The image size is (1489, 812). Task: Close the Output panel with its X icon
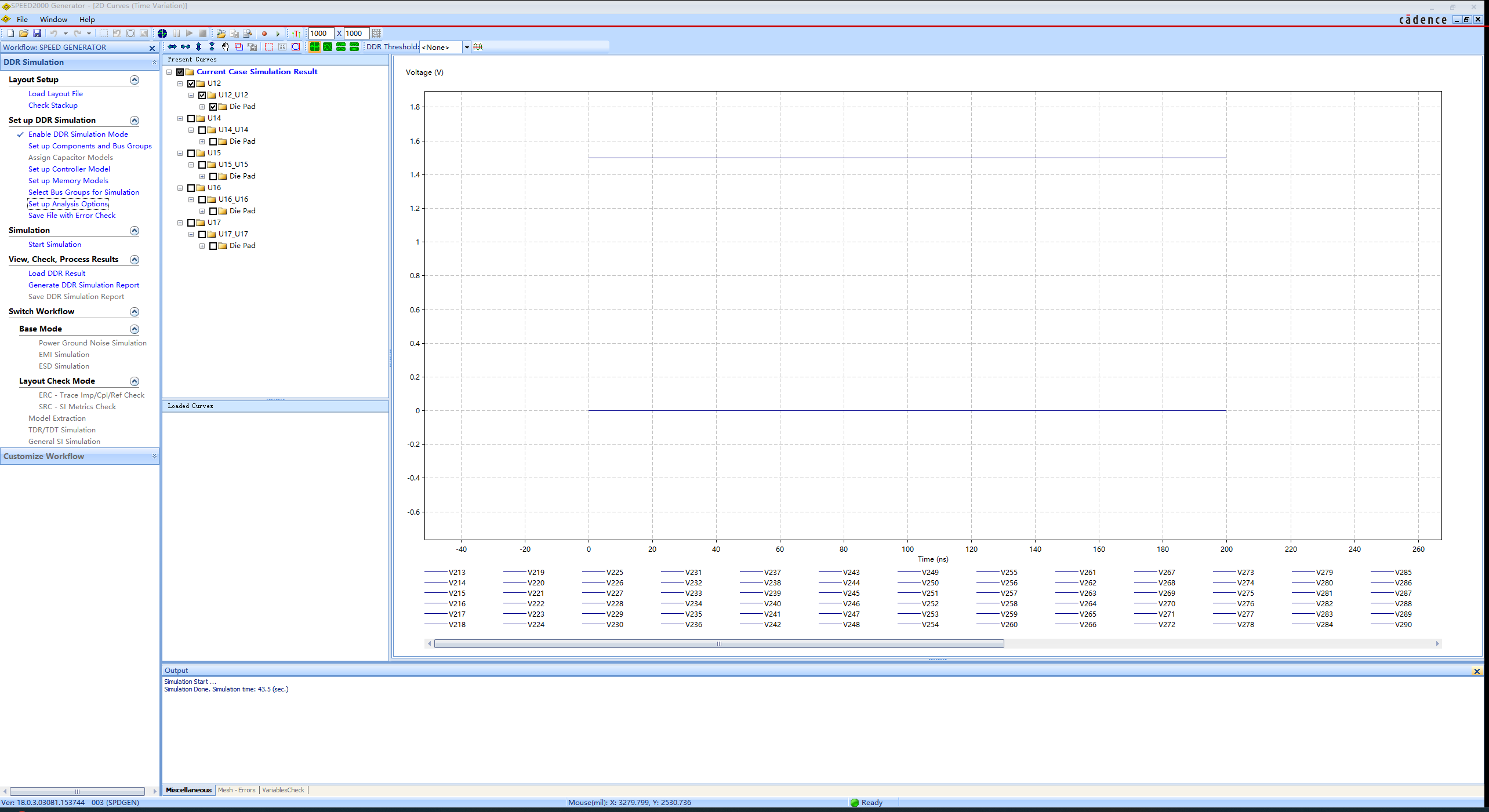(x=1477, y=671)
